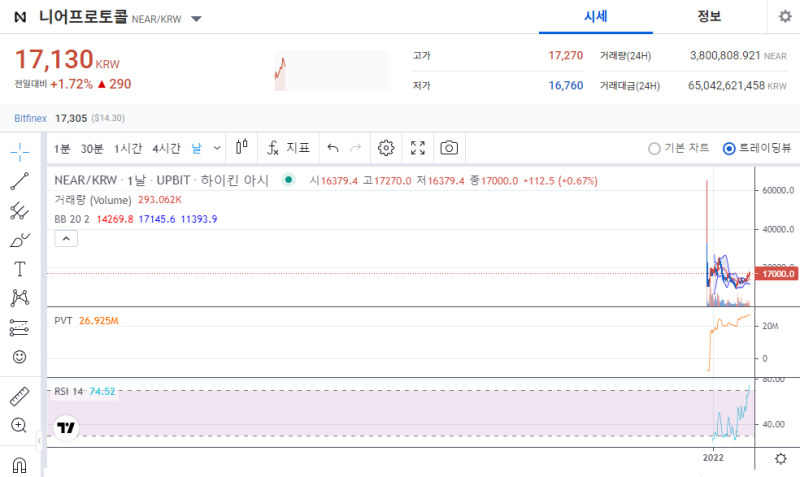The image size is (800, 477).
Task: Switch chart to fullscreen mode
Action: (418, 148)
